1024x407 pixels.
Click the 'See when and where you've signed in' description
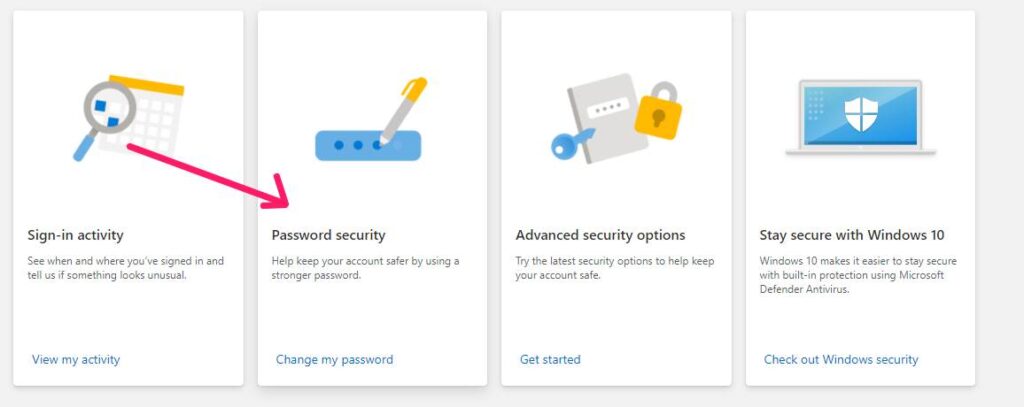125,268
